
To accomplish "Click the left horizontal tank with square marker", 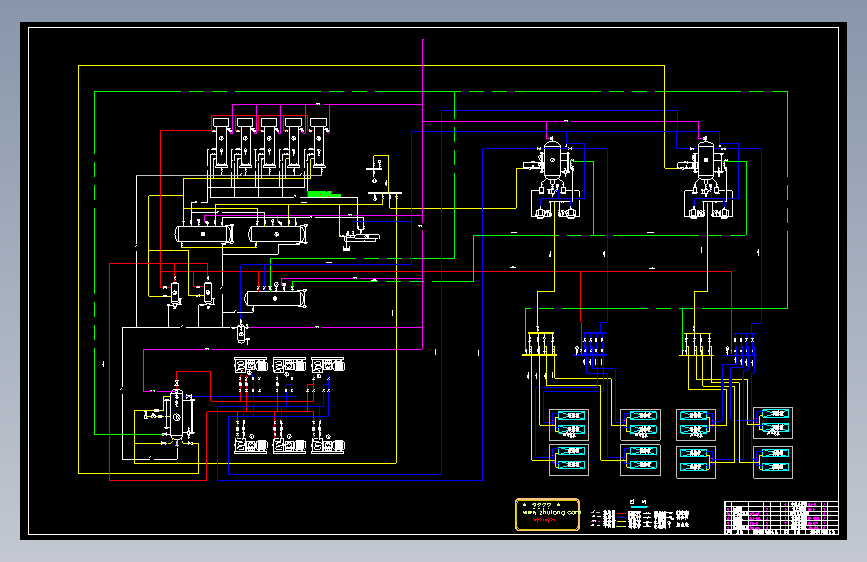I will [204, 234].
